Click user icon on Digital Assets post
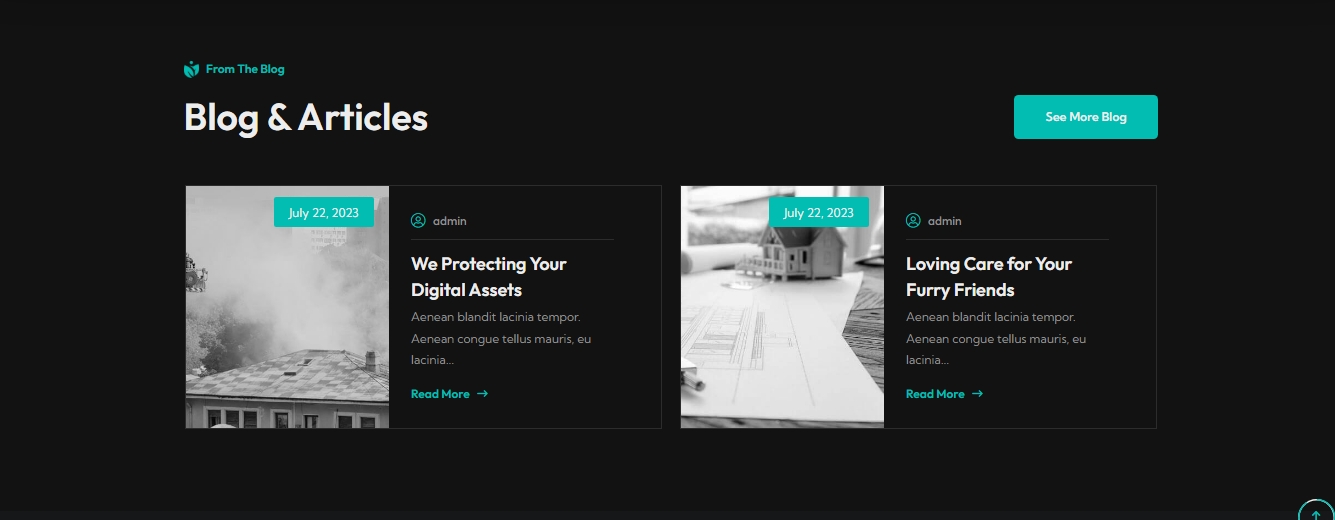This screenshot has width=1335, height=520. point(418,220)
